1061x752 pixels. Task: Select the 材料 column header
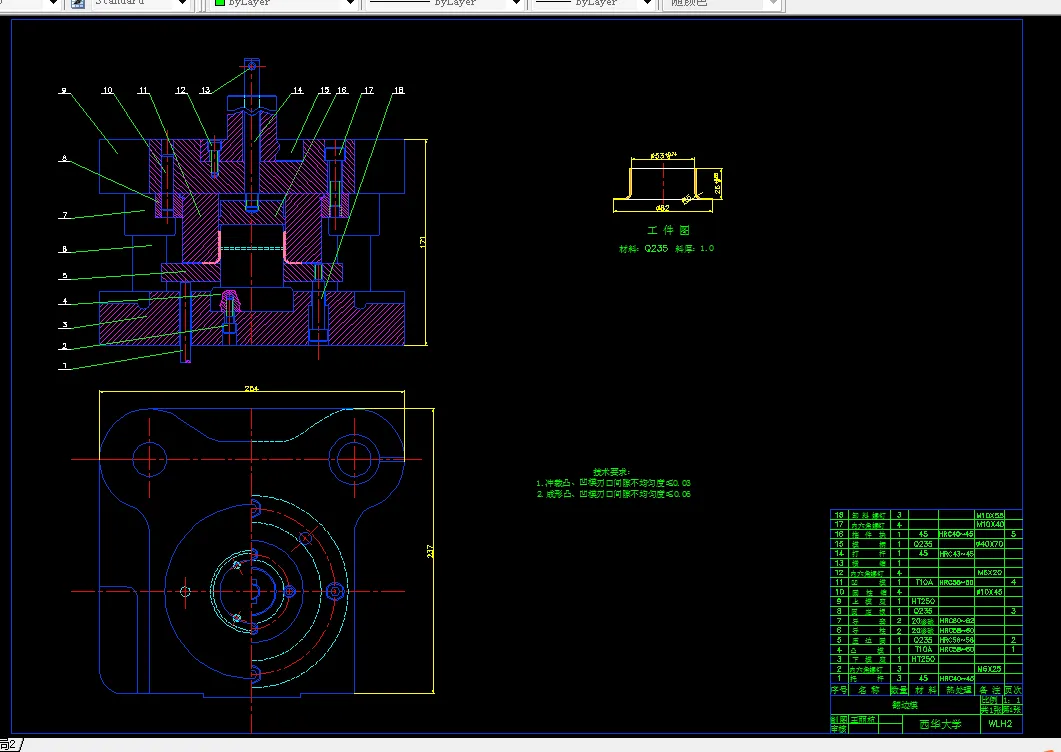coord(924,690)
